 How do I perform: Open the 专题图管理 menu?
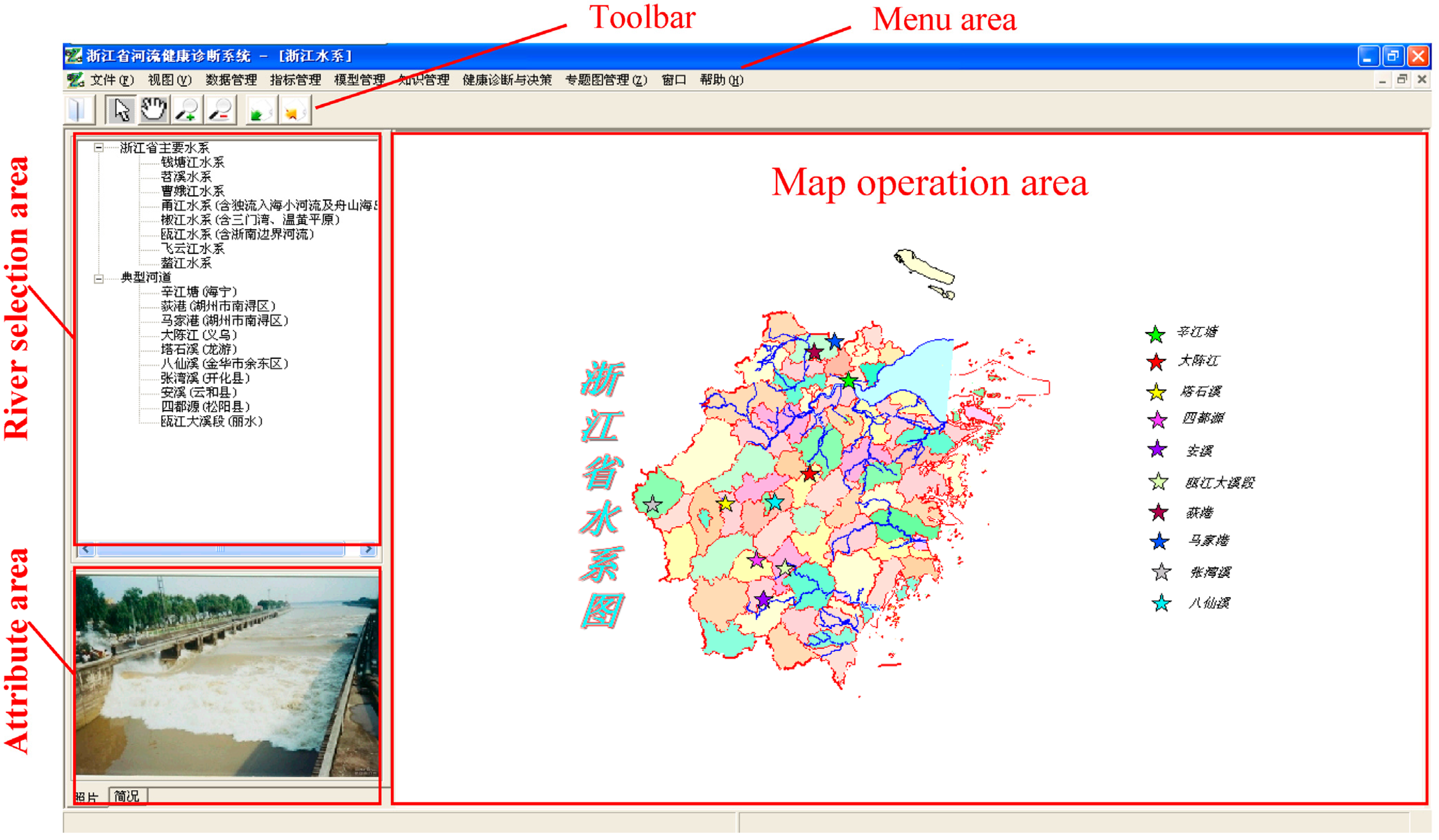[607, 80]
